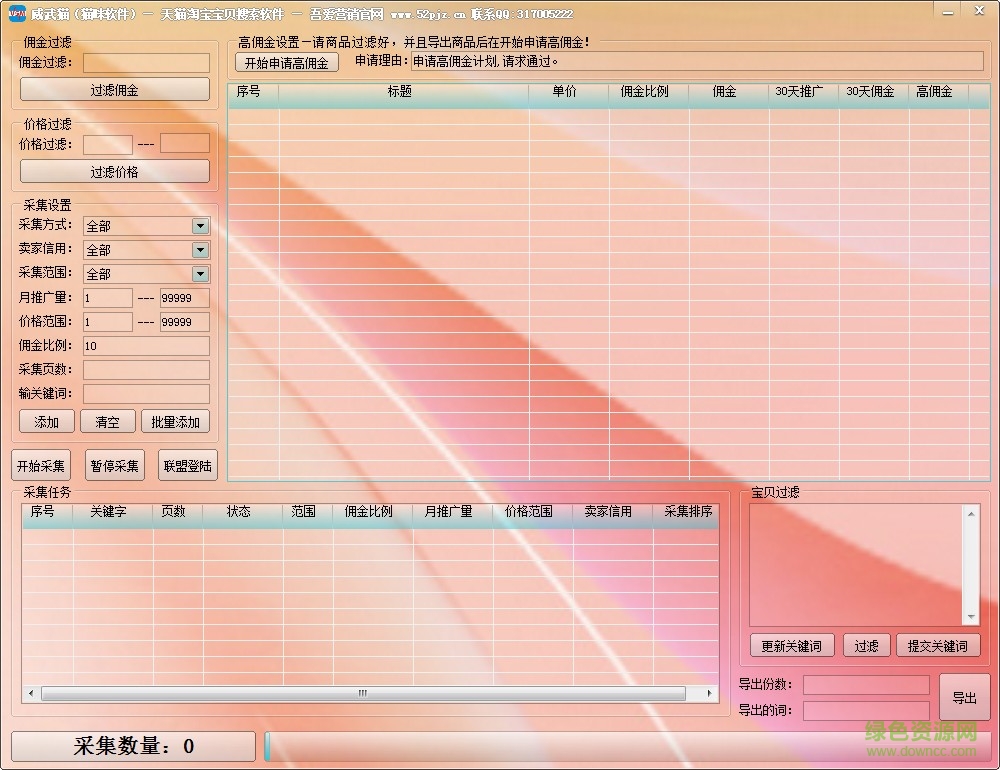Viewport: 1000px width, 770px height.
Task: Focus the 输关键词 input field
Action: pos(146,394)
